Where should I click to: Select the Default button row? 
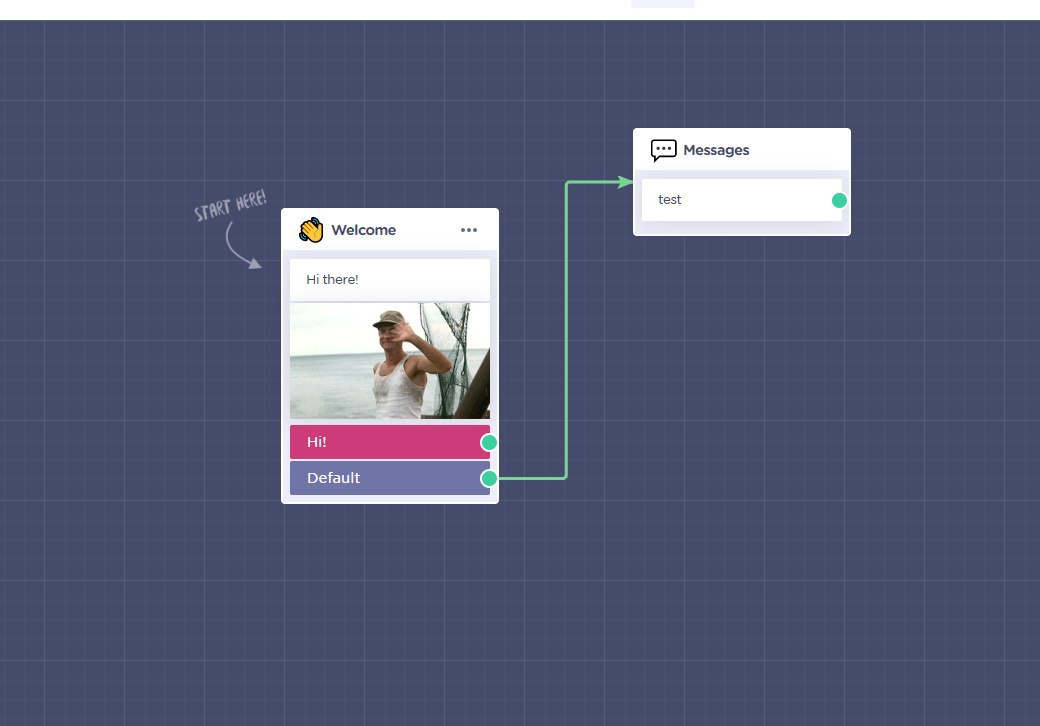tap(390, 478)
